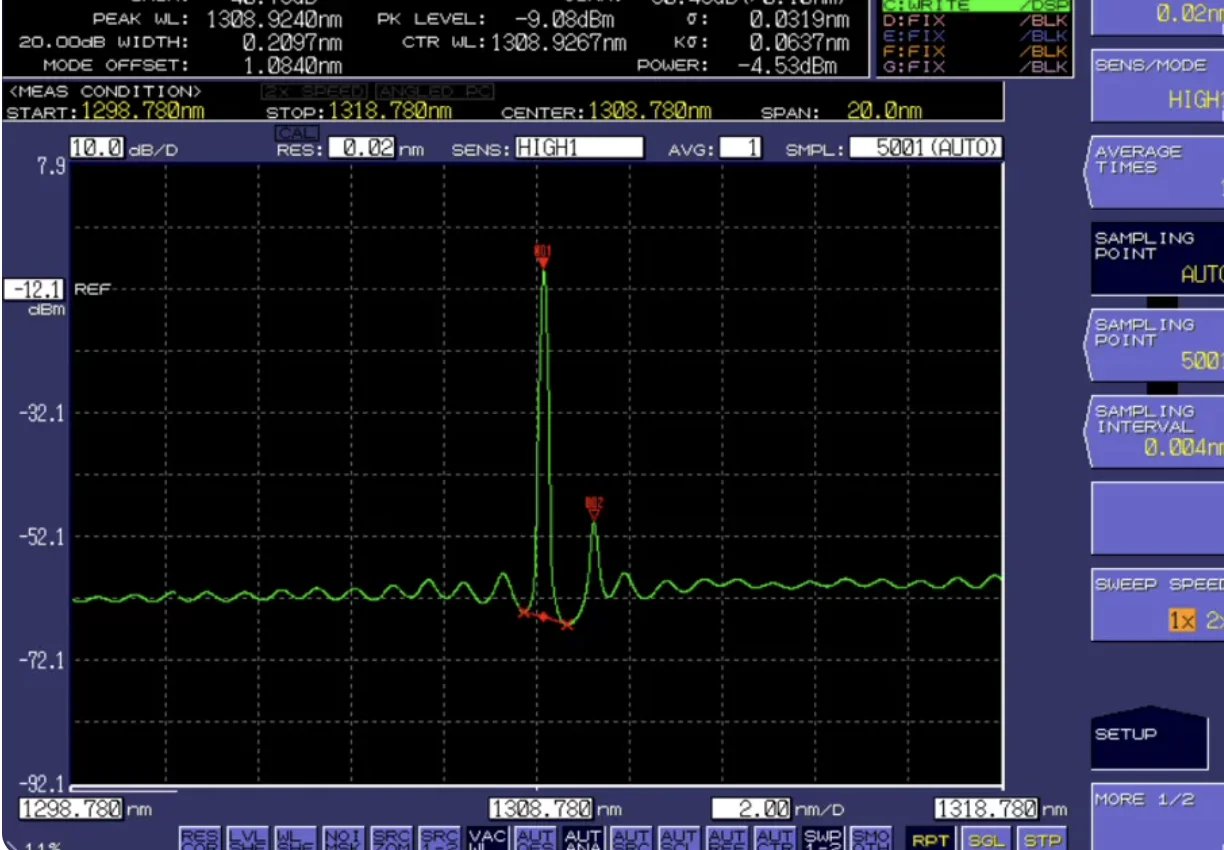Open the AVERAGE TIMES soft key

click(1155, 171)
